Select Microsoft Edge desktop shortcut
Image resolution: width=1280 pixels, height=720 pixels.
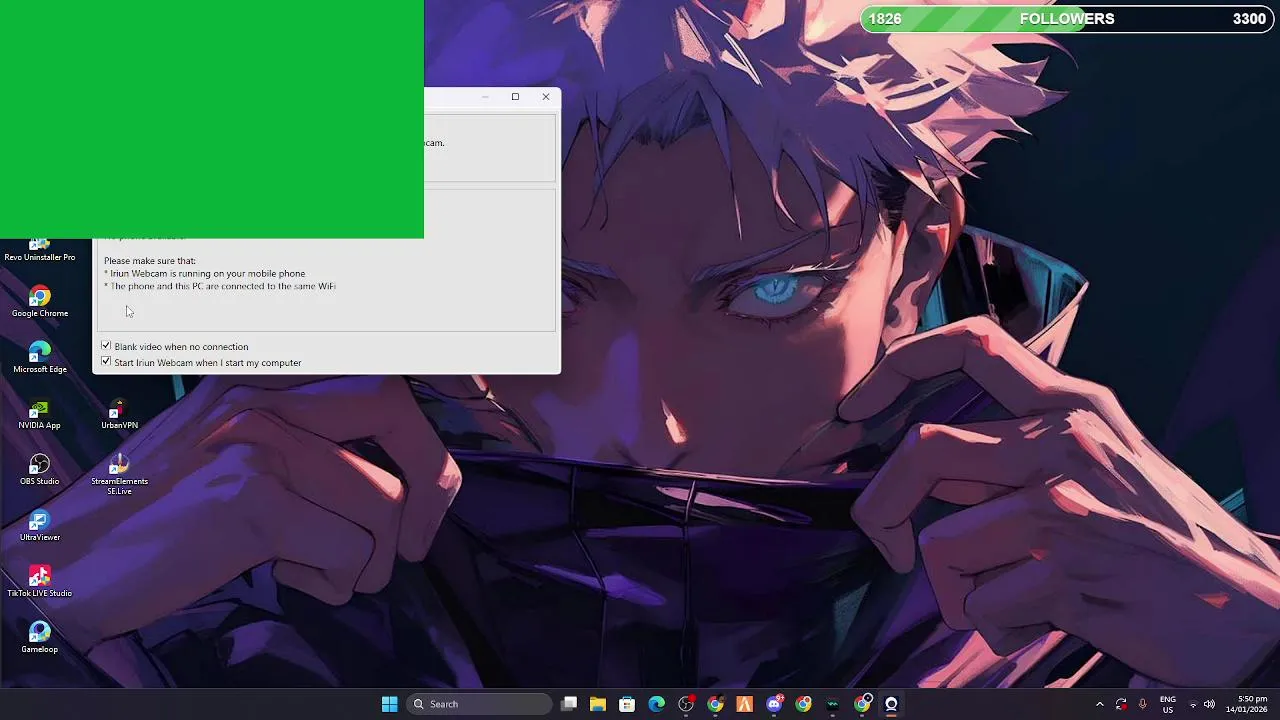point(40,358)
